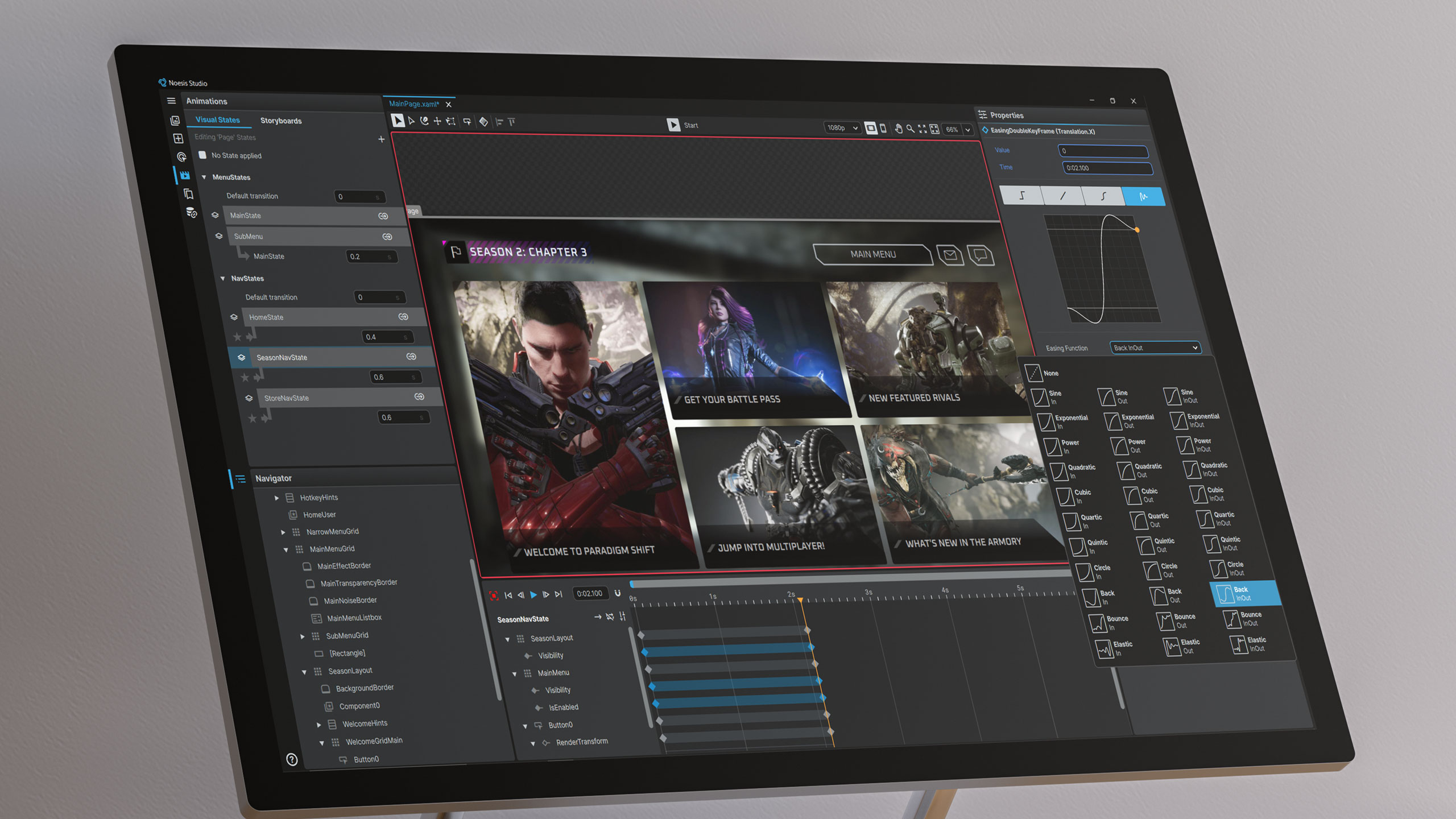Image resolution: width=1456 pixels, height=819 pixels.
Task: Click the Time input field in Properties
Action: tap(1107, 168)
